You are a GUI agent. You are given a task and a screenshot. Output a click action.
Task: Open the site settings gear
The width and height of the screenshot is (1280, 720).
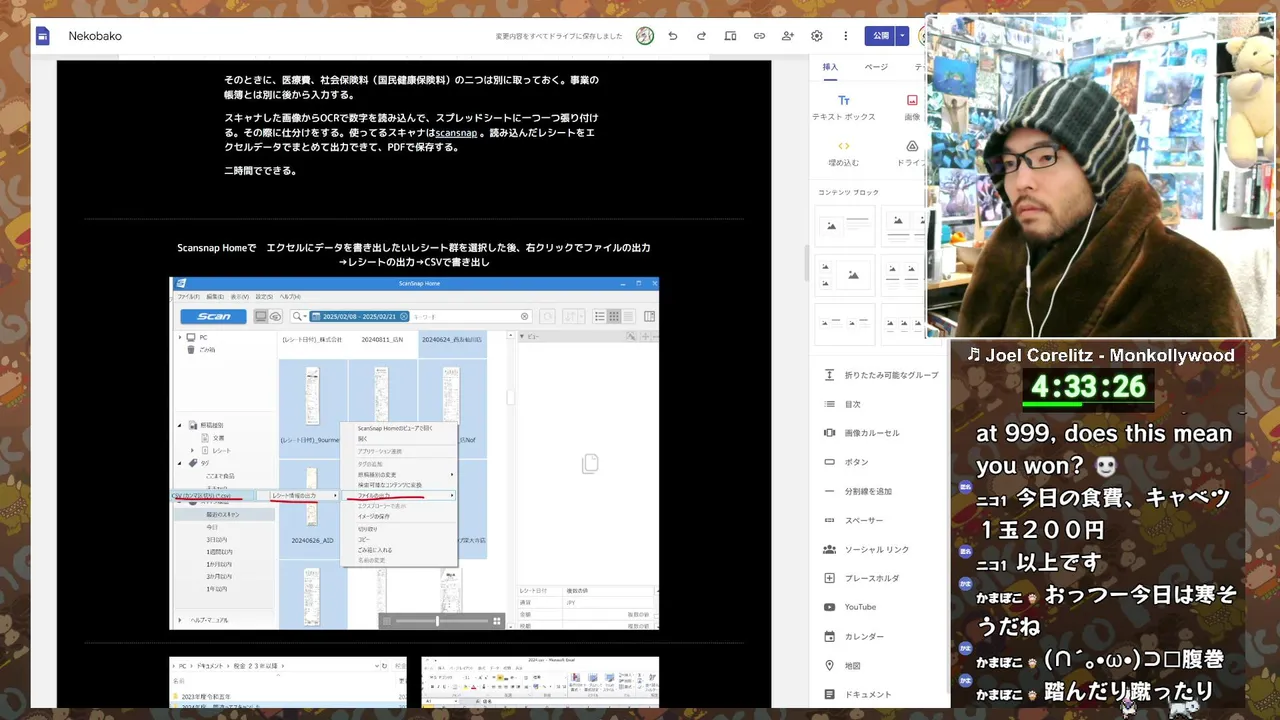click(817, 36)
